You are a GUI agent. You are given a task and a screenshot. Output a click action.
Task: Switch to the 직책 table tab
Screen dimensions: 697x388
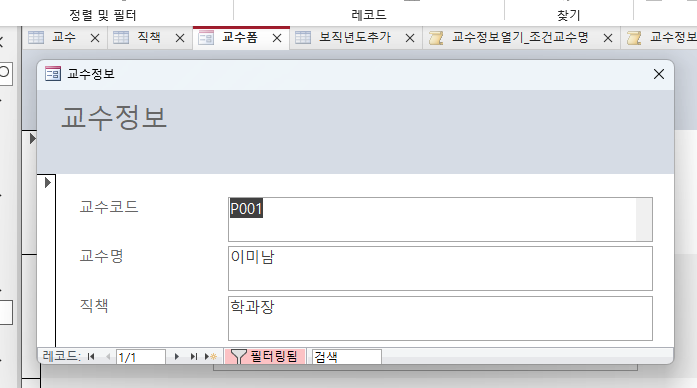click(148, 37)
